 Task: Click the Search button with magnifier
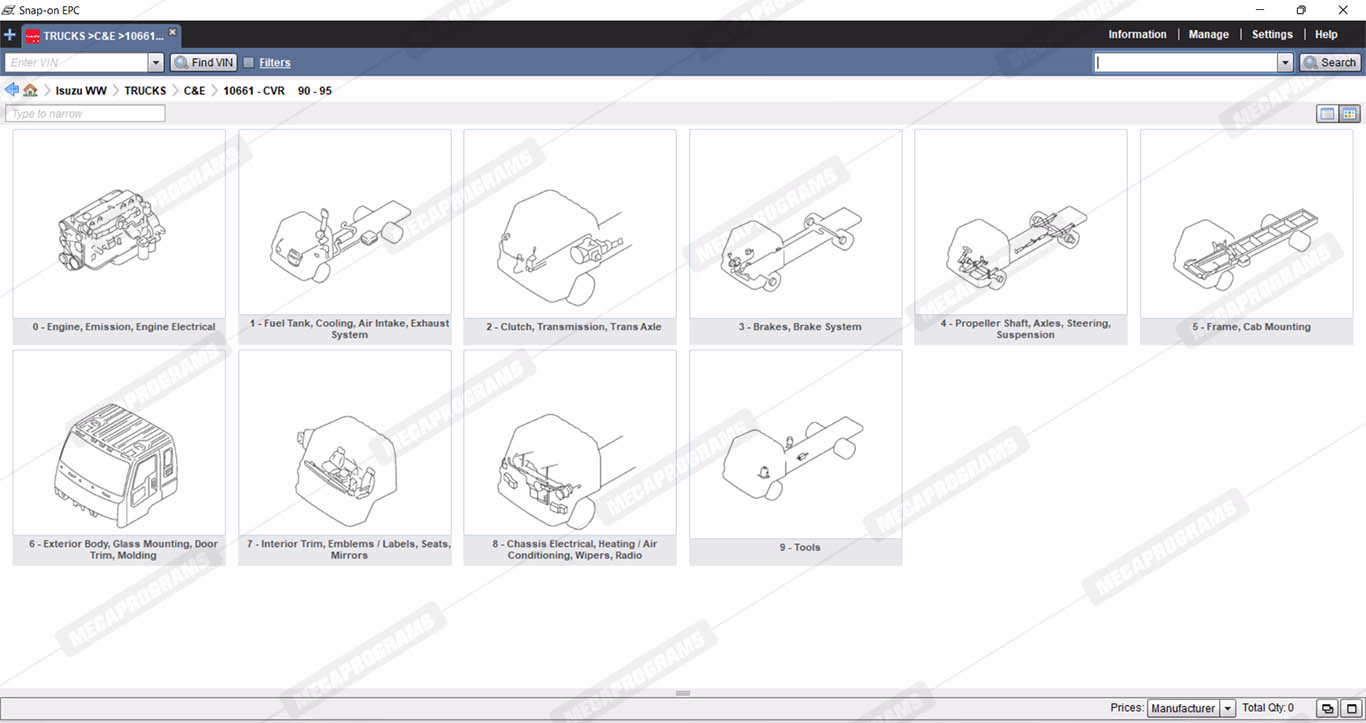tap(1330, 62)
